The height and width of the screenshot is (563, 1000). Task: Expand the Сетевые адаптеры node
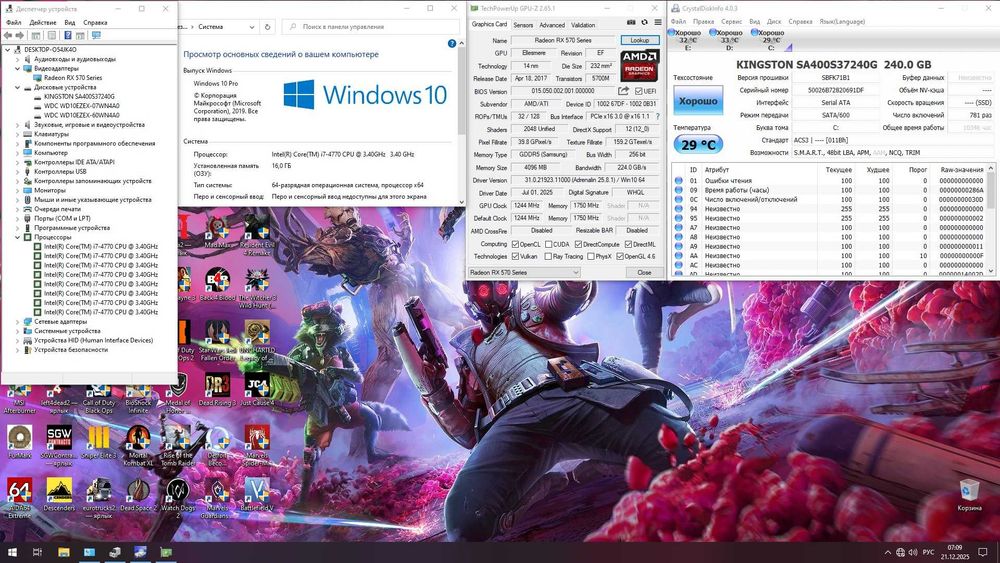18,322
